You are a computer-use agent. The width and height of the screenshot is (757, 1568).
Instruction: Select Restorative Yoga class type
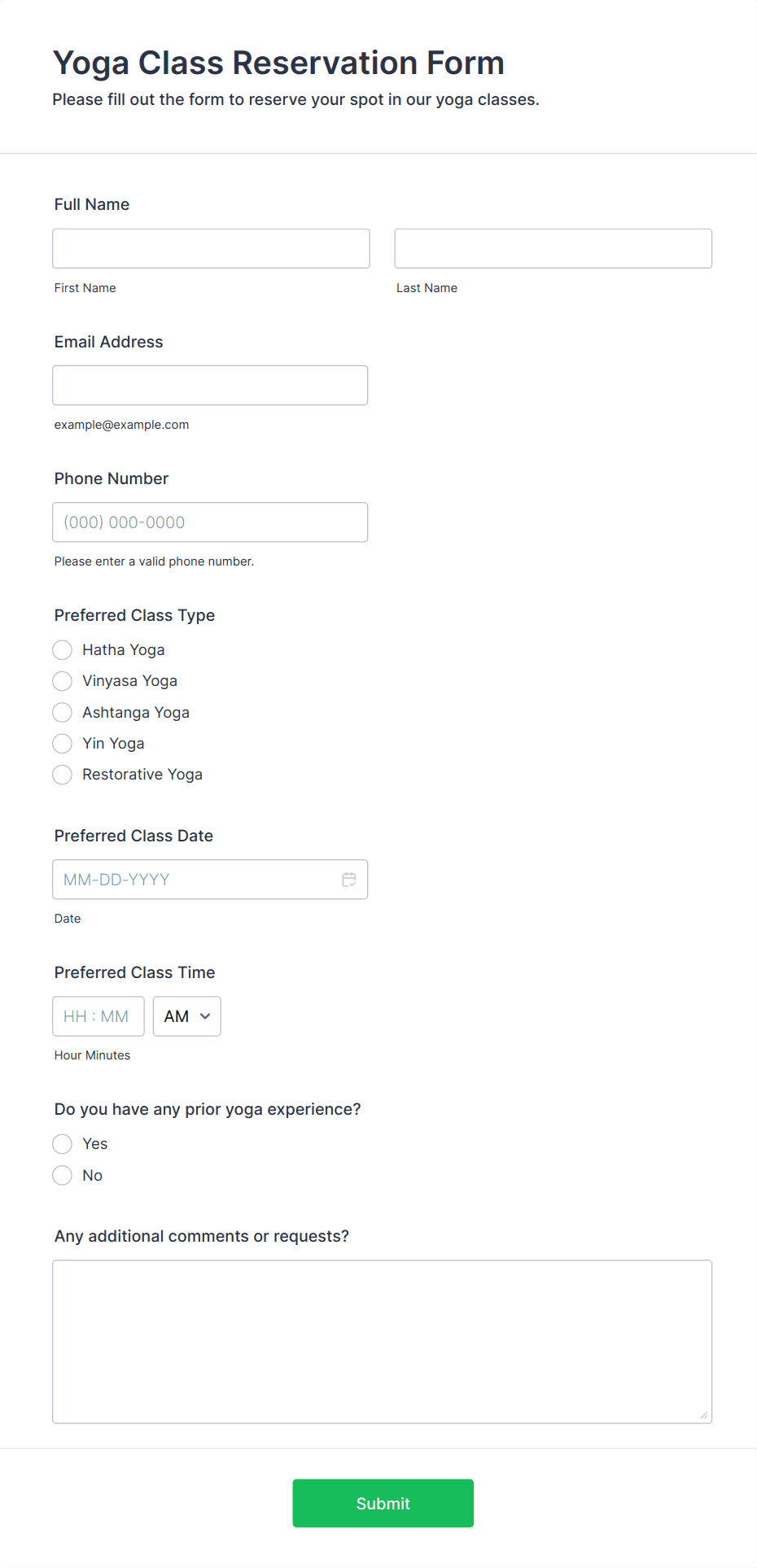pos(63,775)
